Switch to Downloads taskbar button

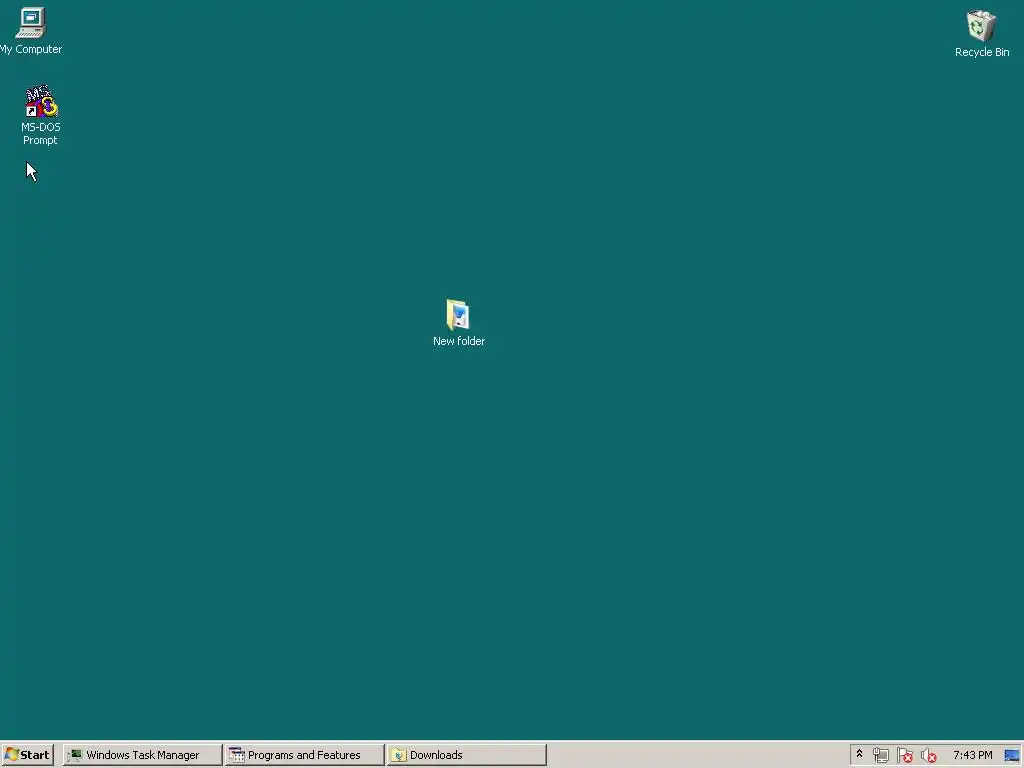[466, 755]
